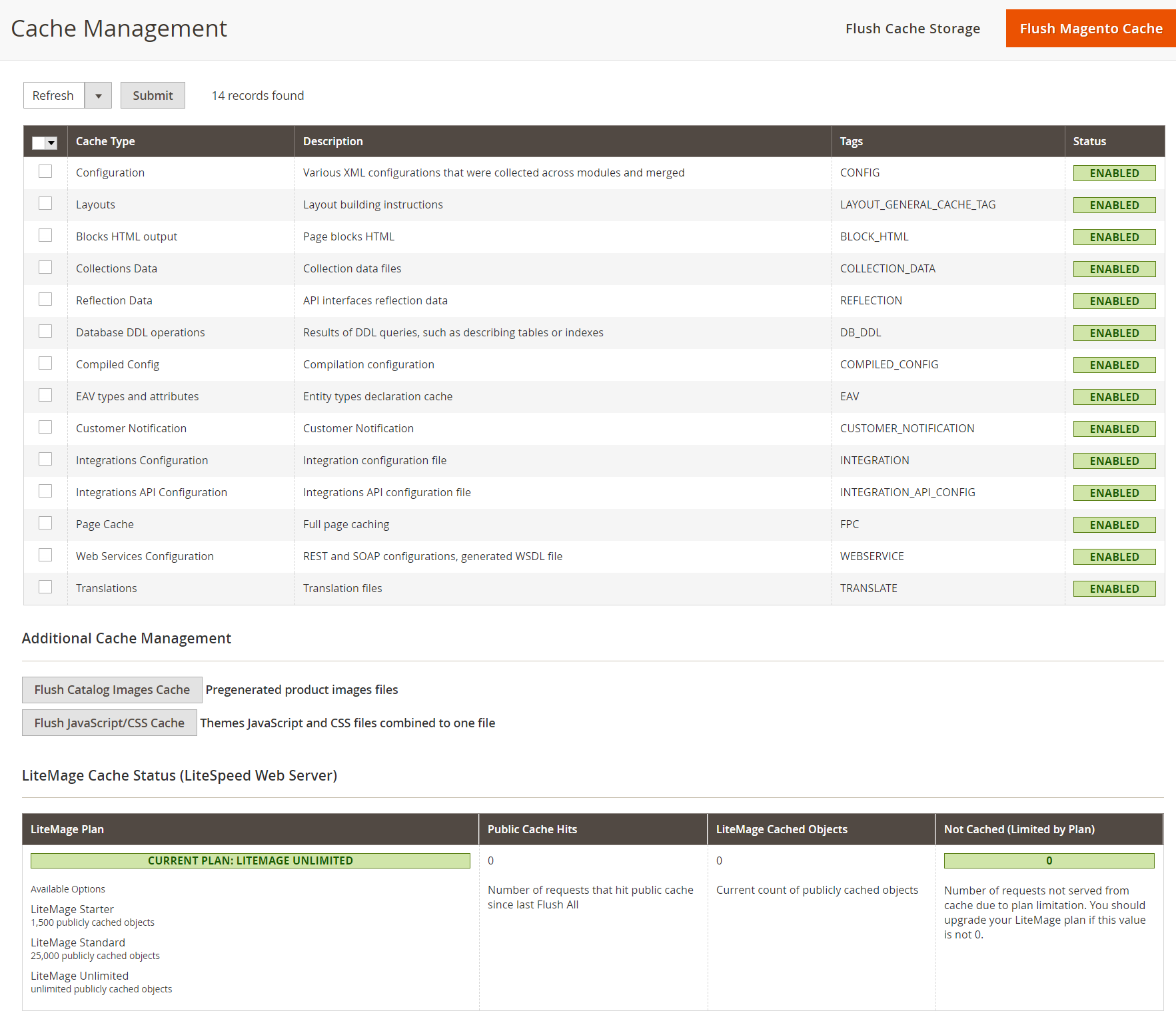Screen dimensions: 1176x1027
Task: Check the Integrations API Configuration checkbox
Action: (x=45, y=492)
